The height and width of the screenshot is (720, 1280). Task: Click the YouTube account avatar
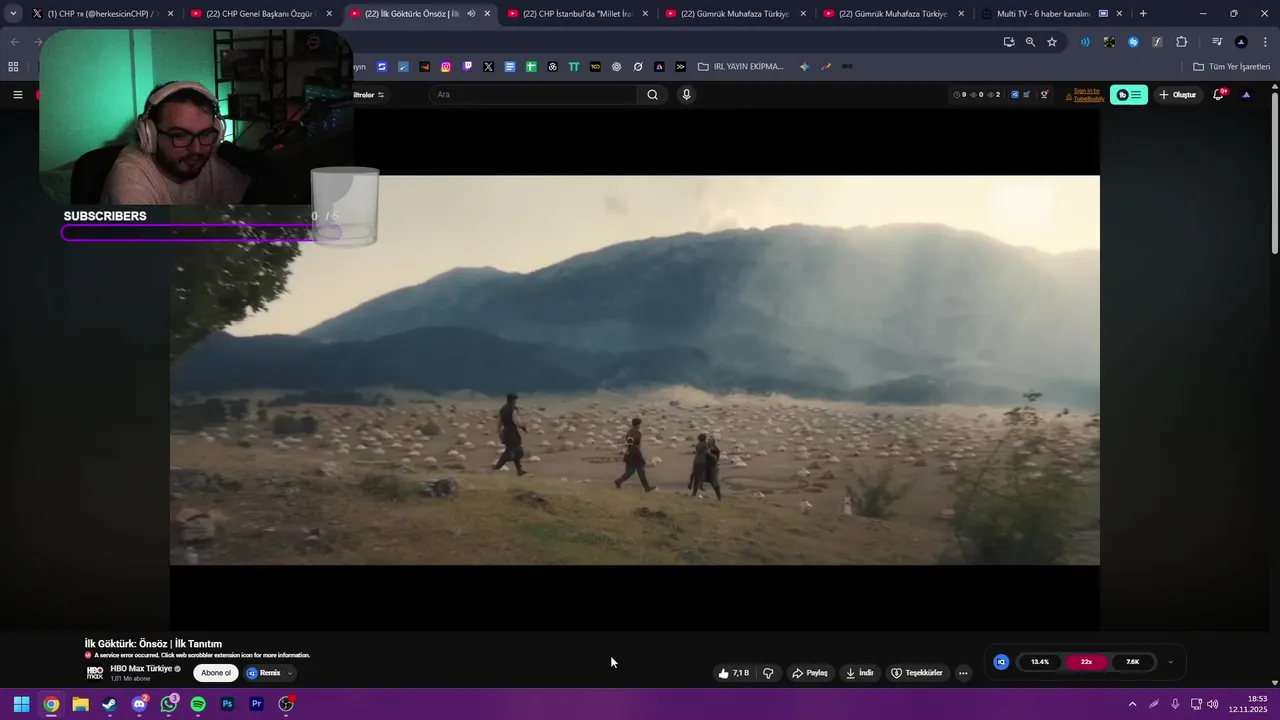tap(1246, 95)
